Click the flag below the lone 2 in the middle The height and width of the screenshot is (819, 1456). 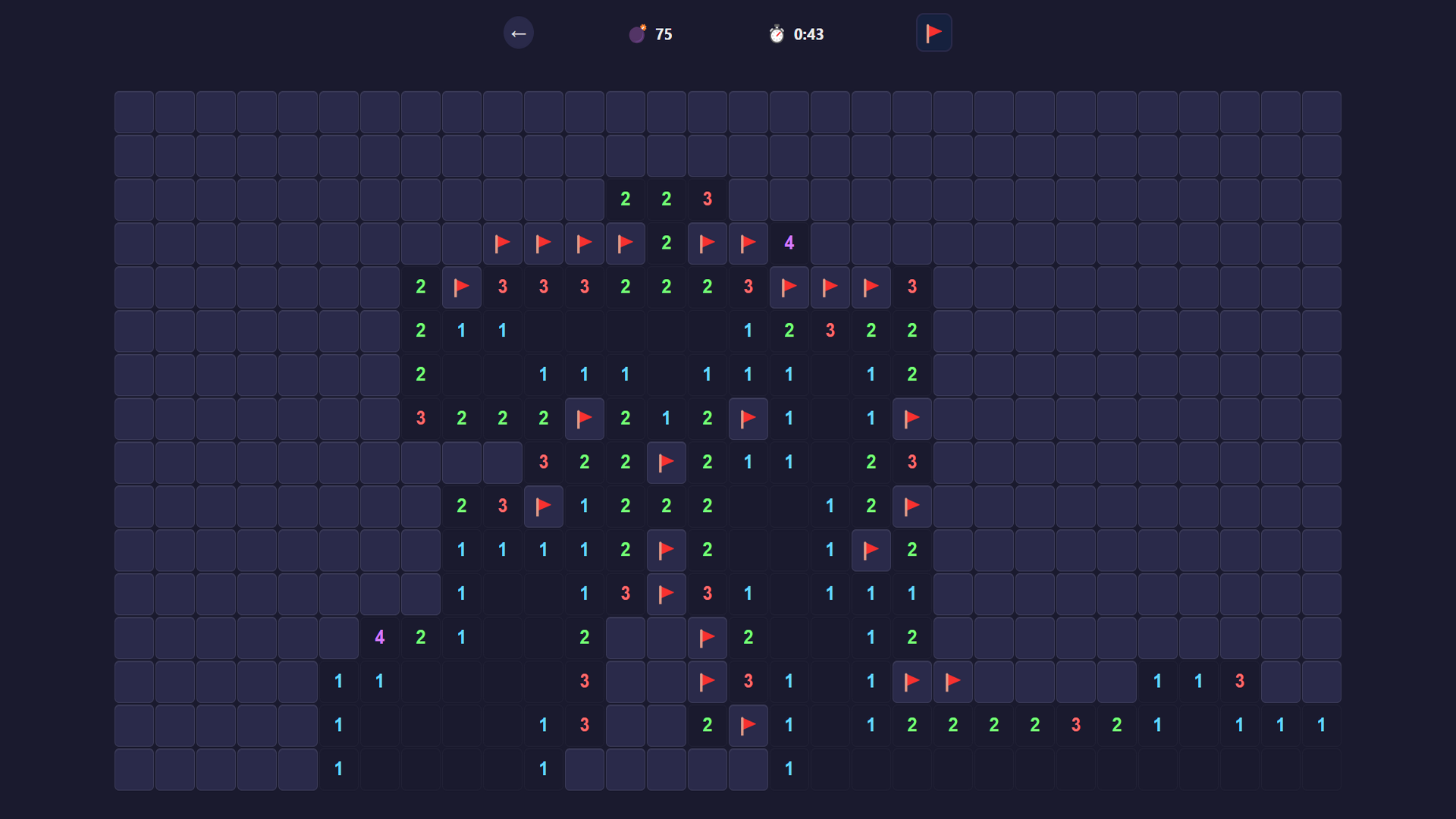[667, 550]
